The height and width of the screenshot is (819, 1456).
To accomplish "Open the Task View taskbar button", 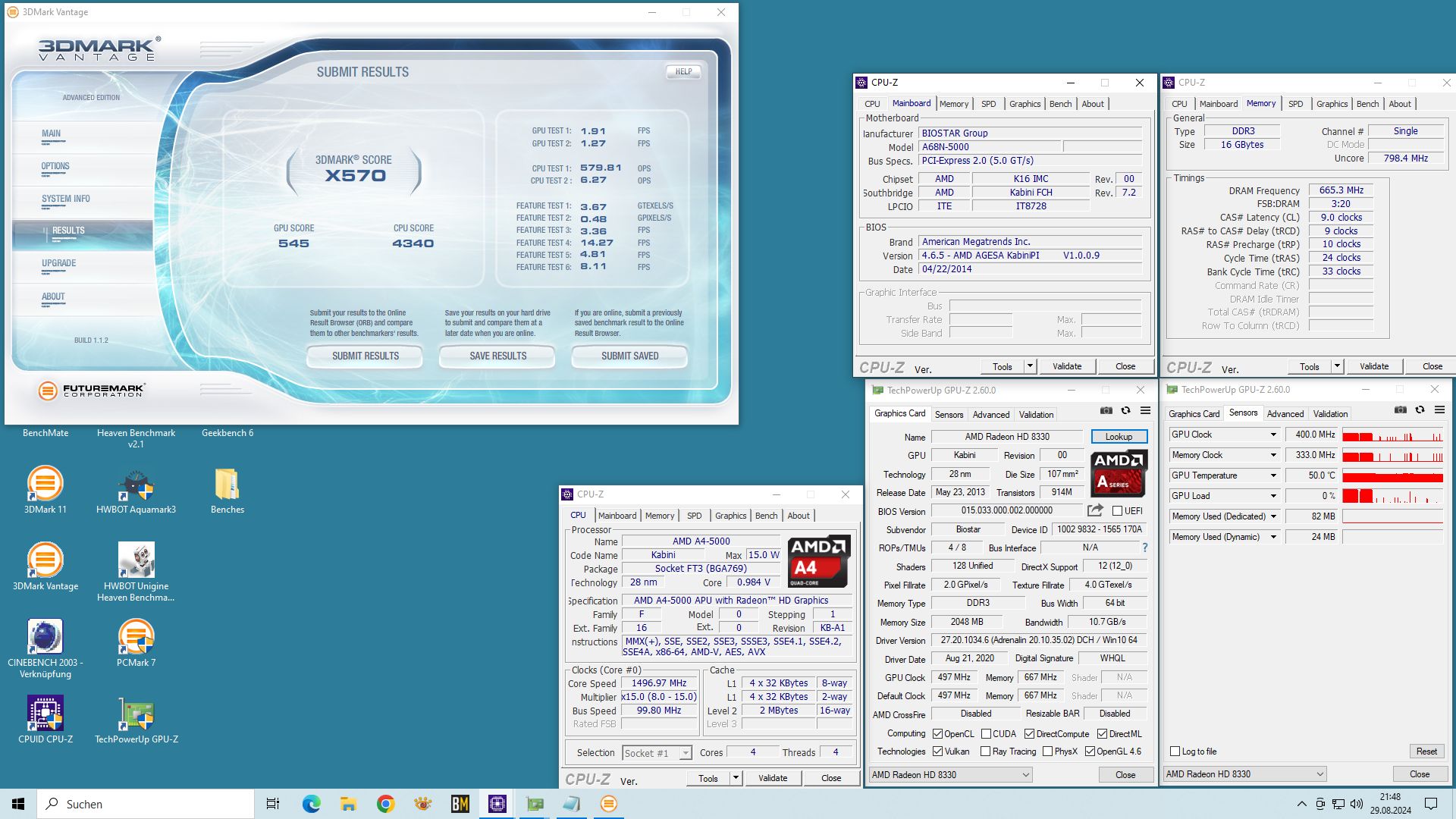I will 273,804.
